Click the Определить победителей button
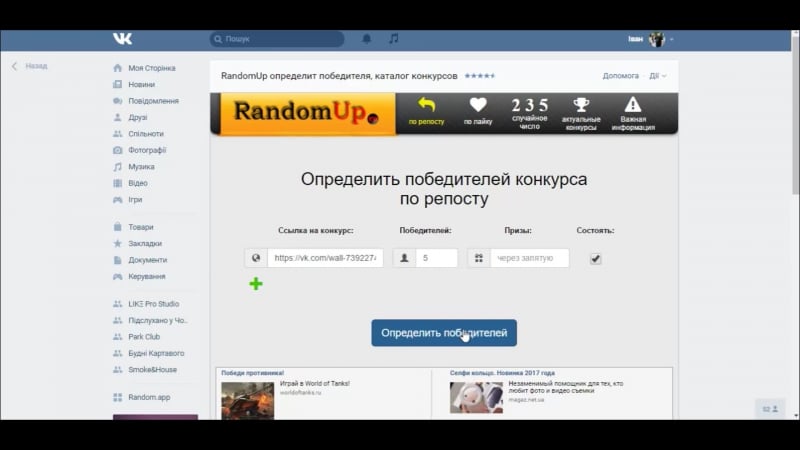800x450 pixels. pyautogui.click(x=444, y=333)
